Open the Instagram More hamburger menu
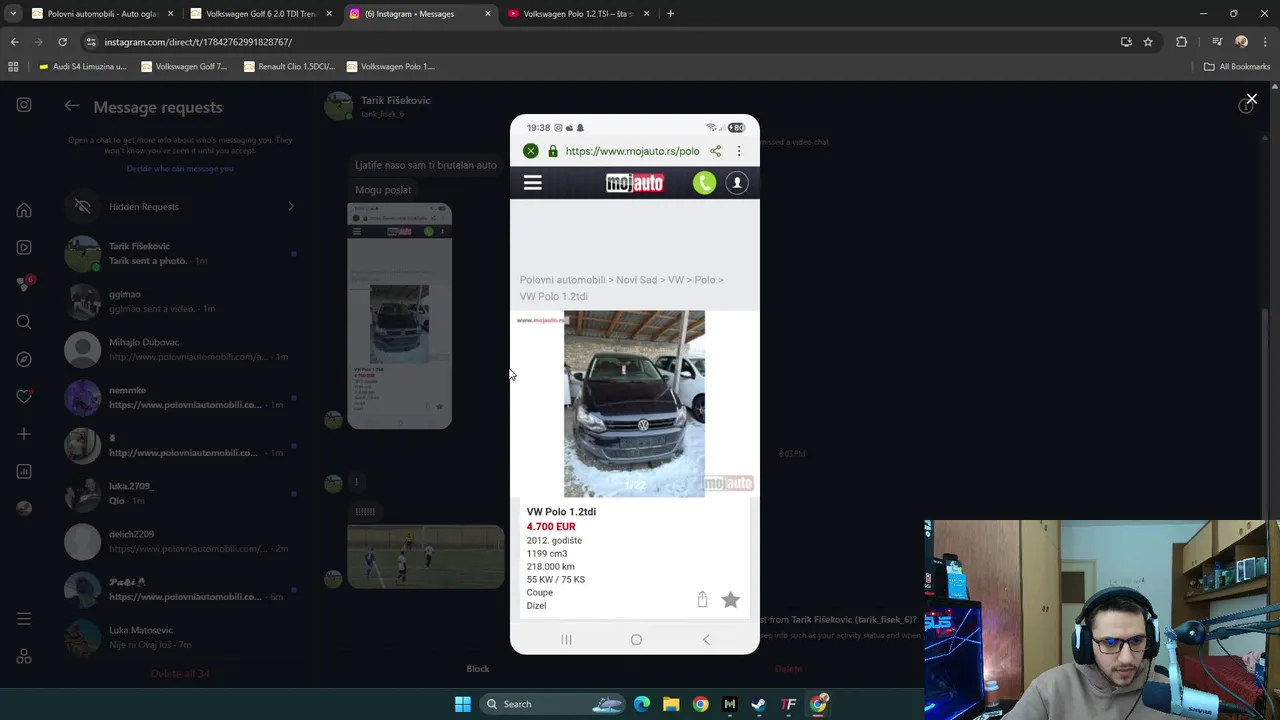Screen dimensions: 1280x720 24,619
